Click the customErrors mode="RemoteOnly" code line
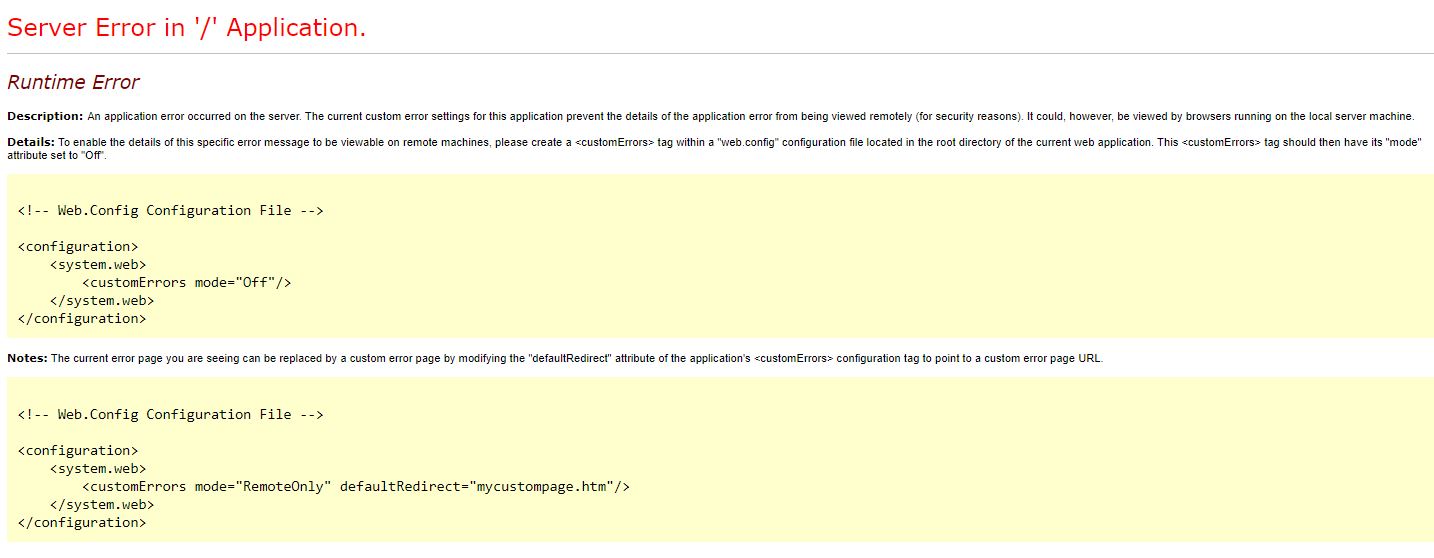 tap(356, 486)
